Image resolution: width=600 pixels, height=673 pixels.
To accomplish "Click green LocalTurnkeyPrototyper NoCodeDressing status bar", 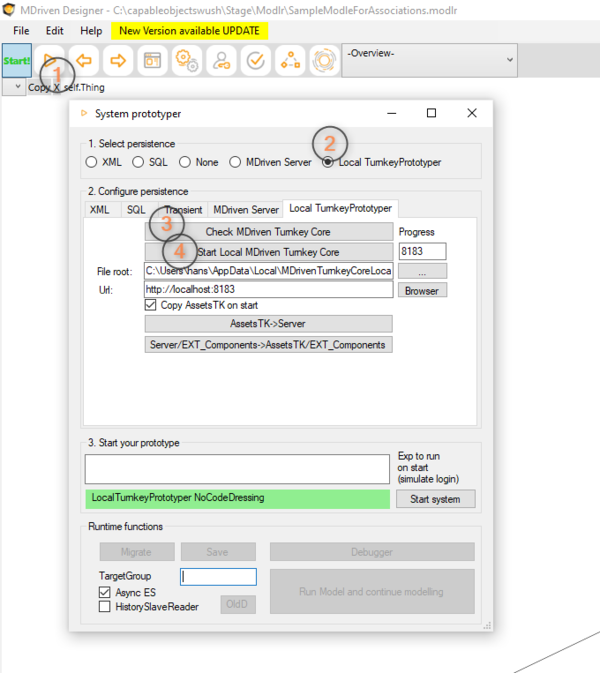I will 237,499.
